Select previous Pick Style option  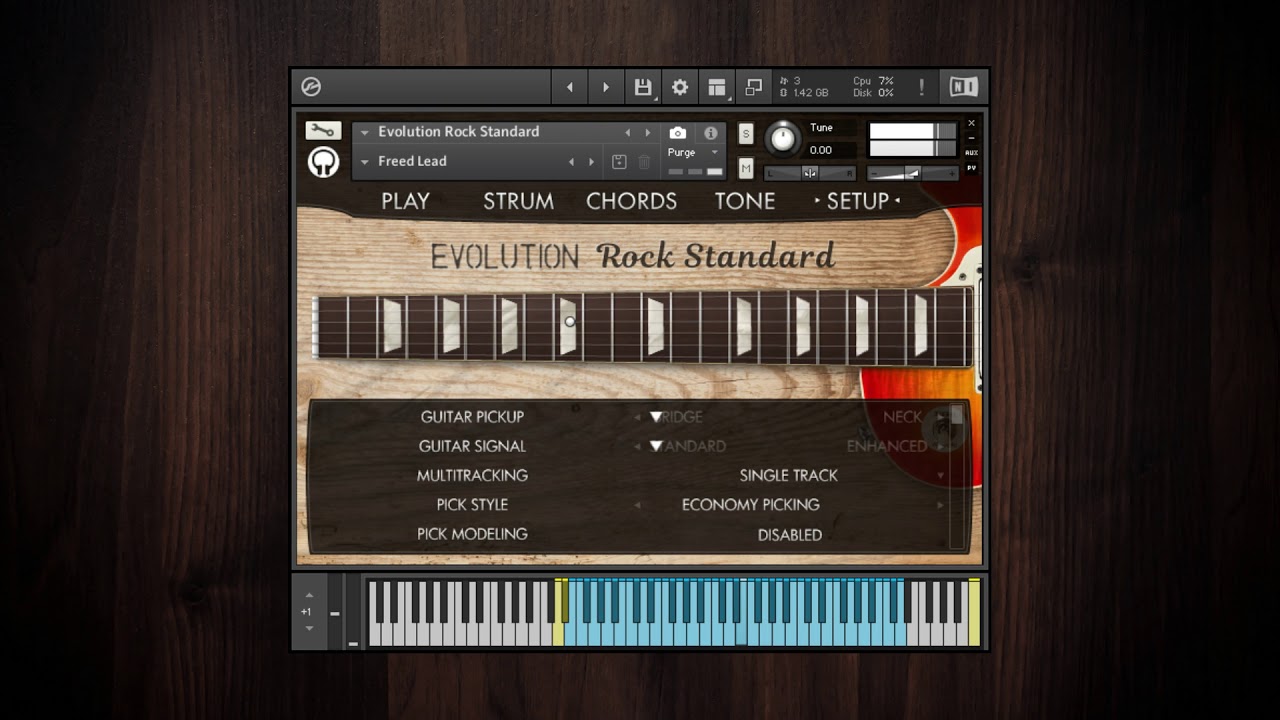coord(638,505)
